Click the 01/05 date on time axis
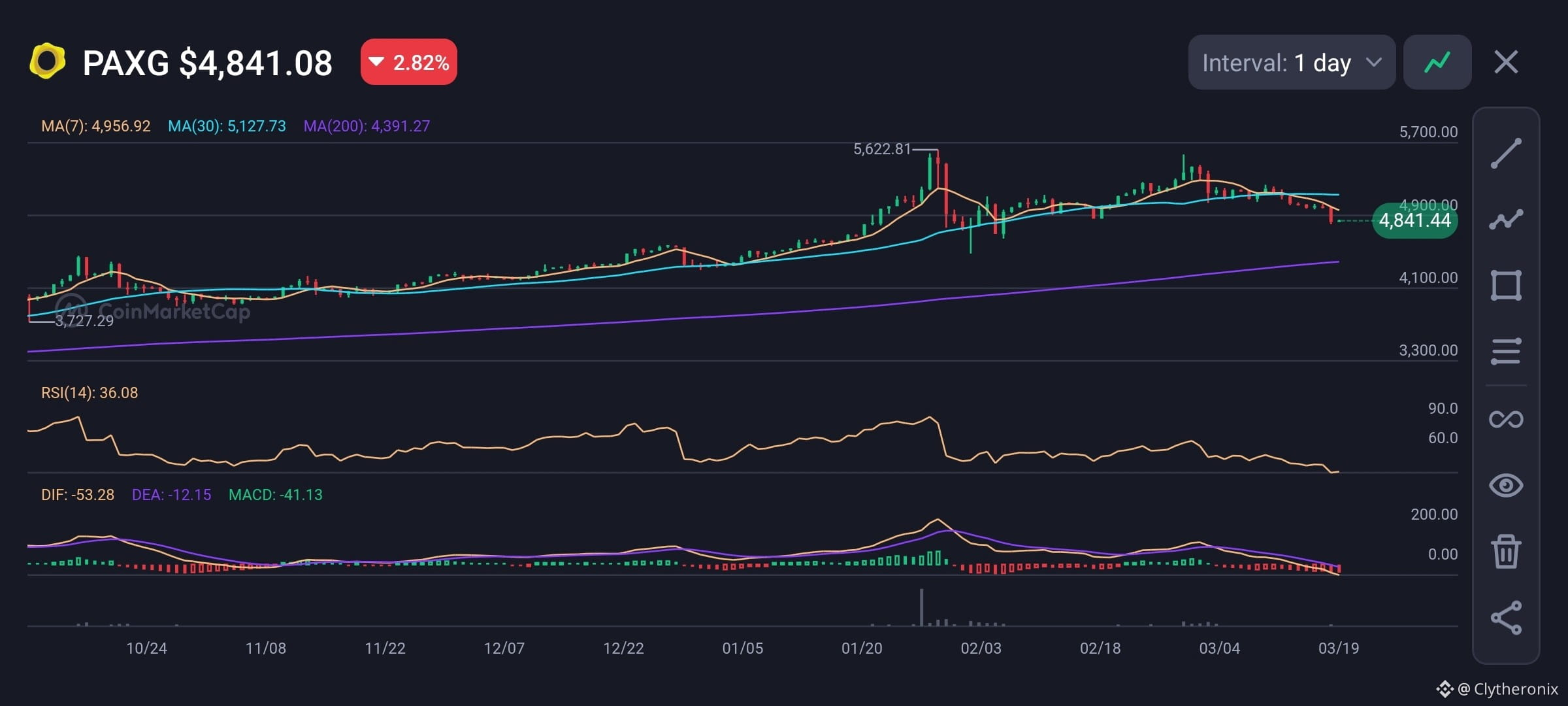The height and width of the screenshot is (706, 1568). pyautogui.click(x=742, y=648)
